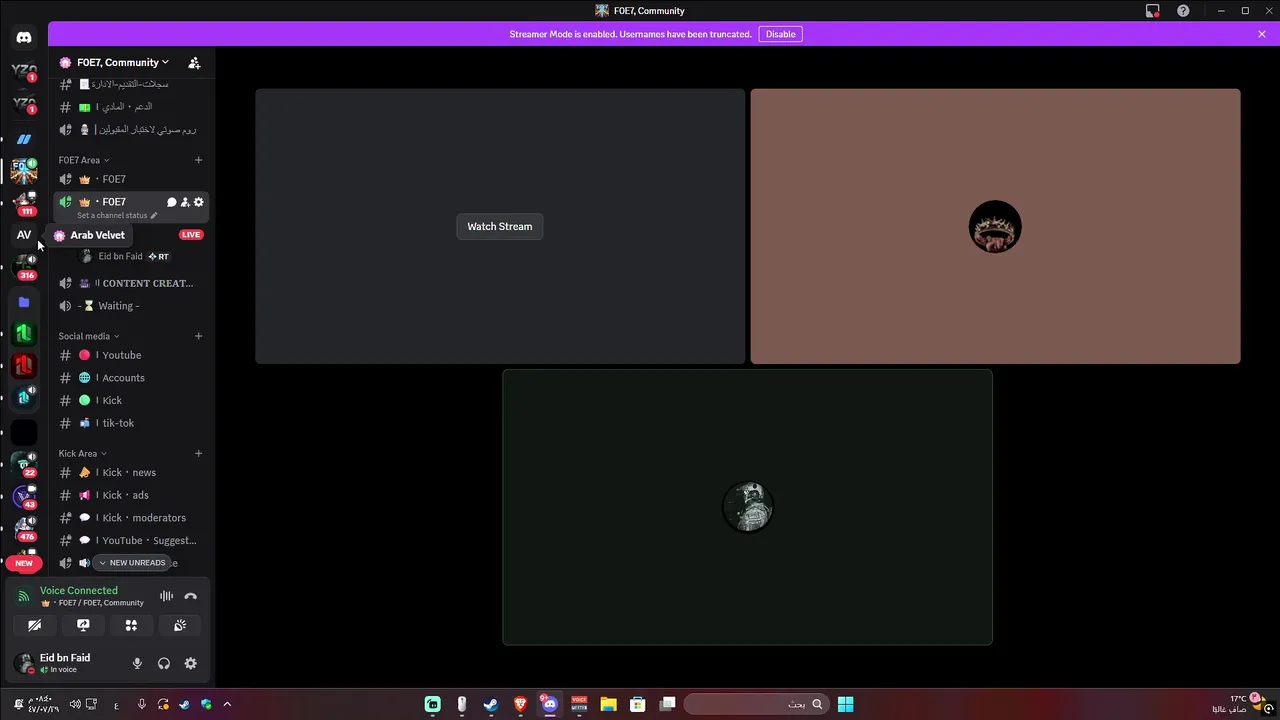This screenshot has width=1280, height=720.
Task: Open Kick・ads channel
Action: point(130,495)
